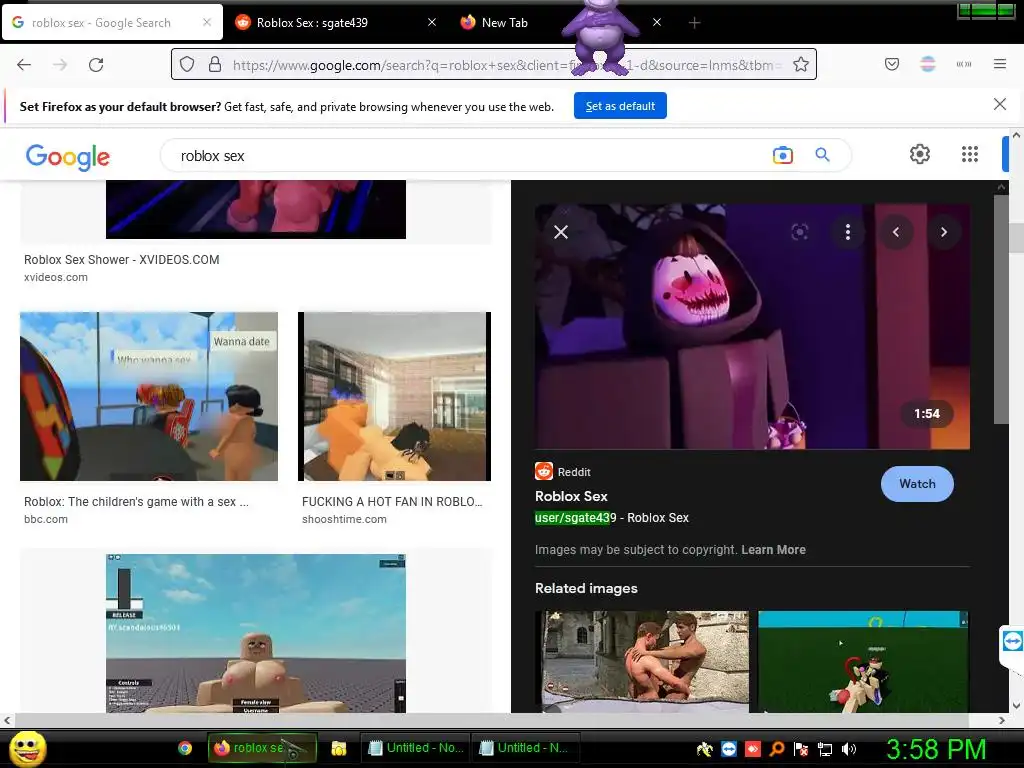
Task: Click the Lens search icon on the preview
Action: click(x=800, y=232)
